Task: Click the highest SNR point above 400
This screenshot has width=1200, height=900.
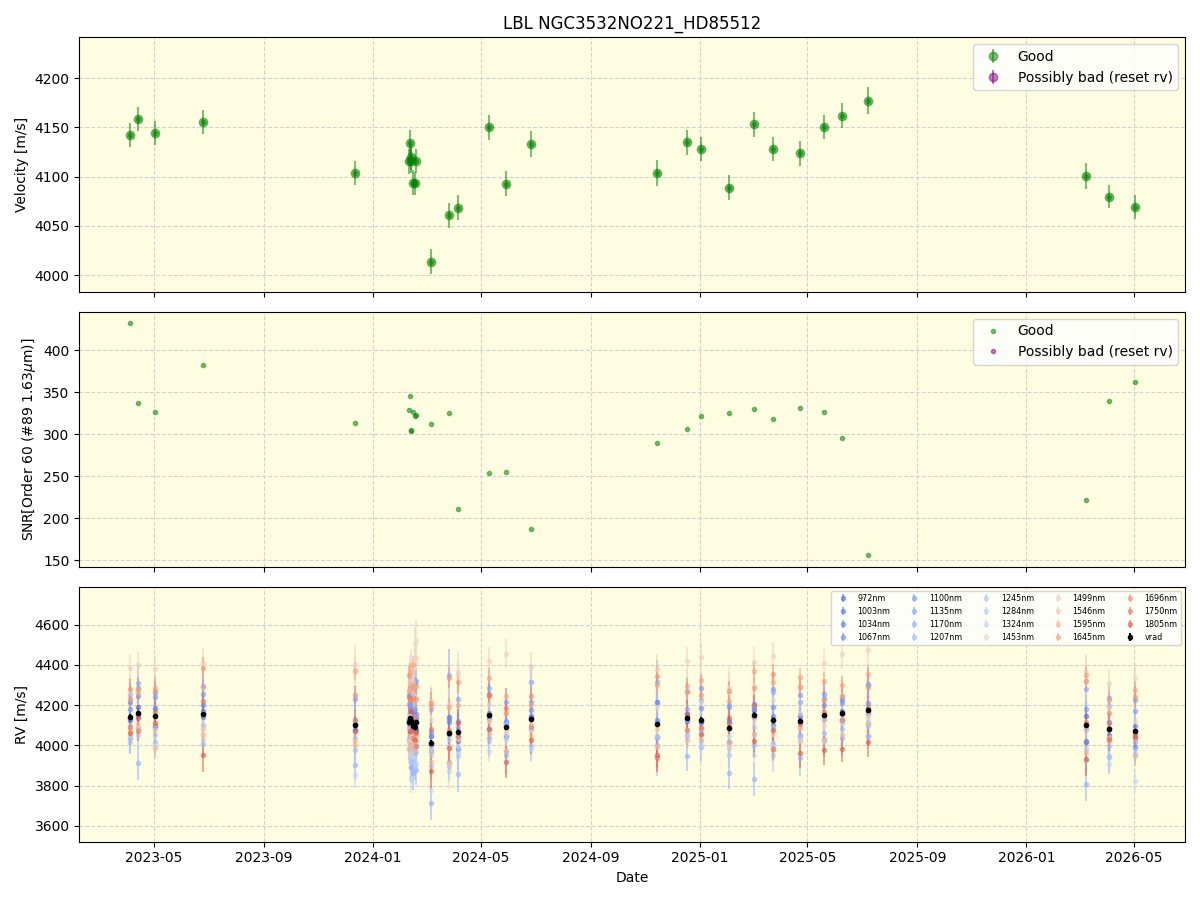Action: pos(130,323)
